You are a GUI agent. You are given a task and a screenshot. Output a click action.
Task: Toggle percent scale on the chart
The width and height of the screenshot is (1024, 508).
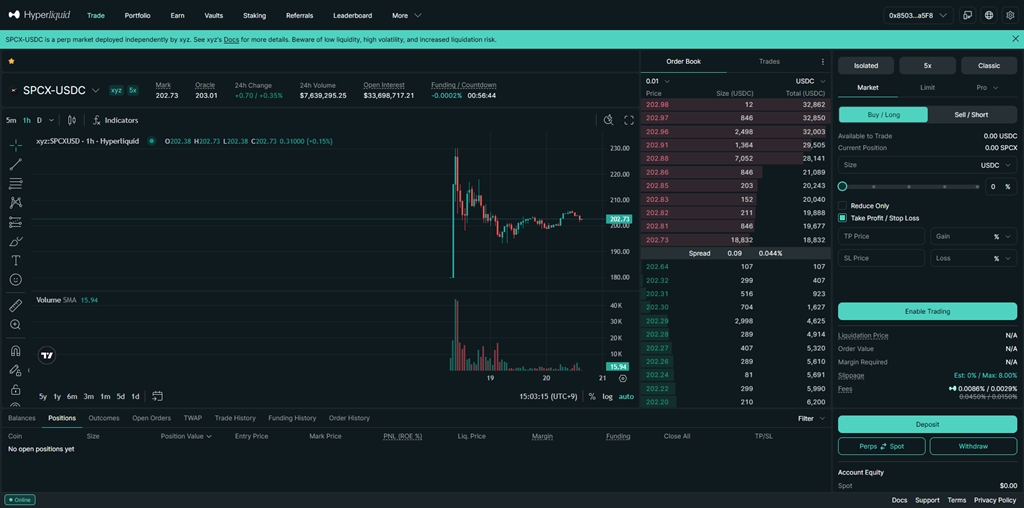[x=592, y=396]
